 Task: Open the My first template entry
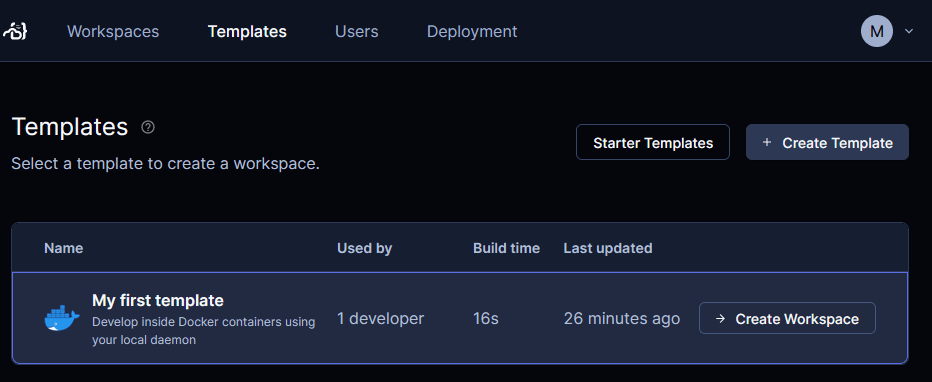pos(158,301)
